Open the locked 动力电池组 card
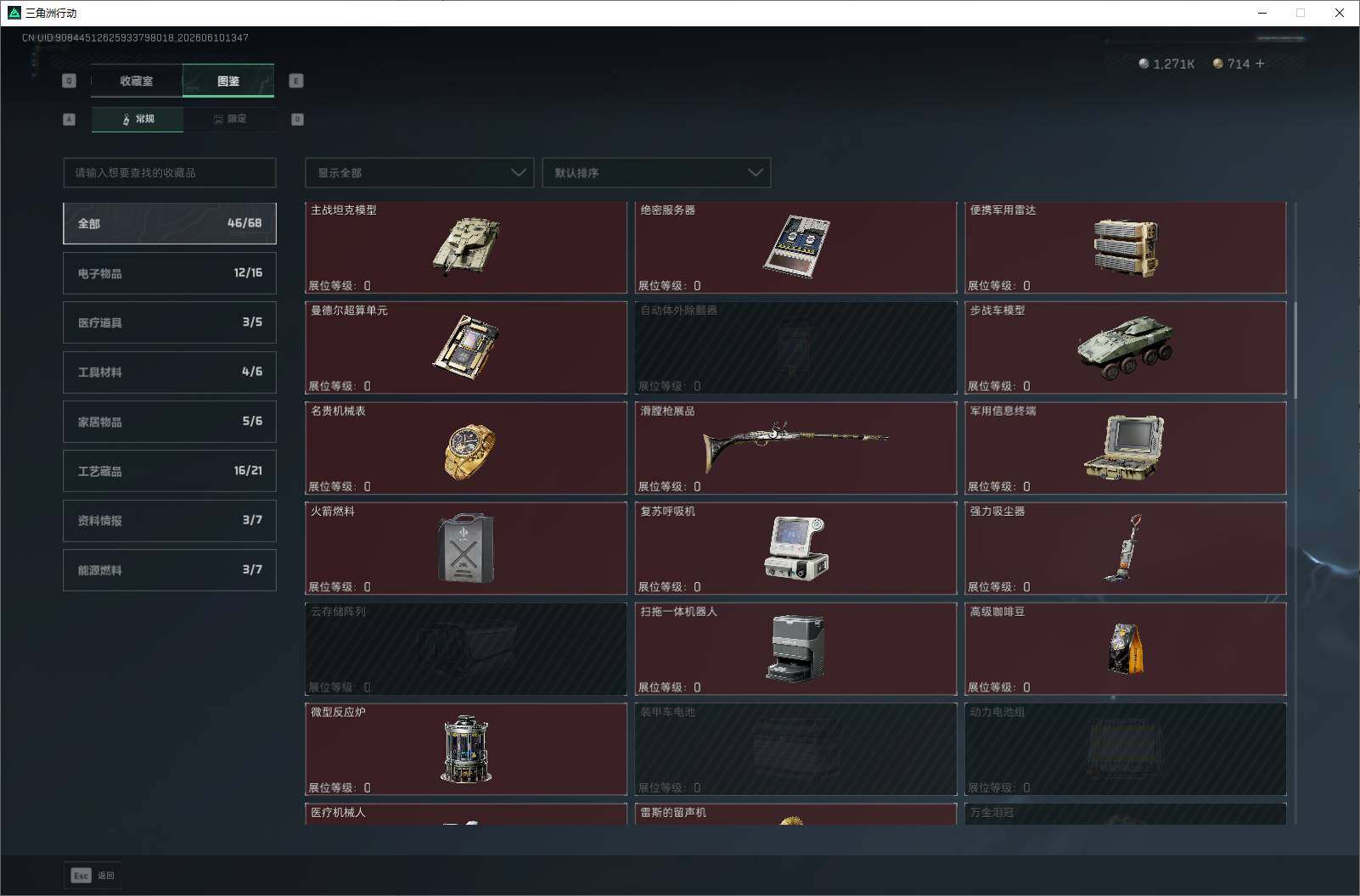The width and height of the screenshot is (1360, 896). point(1126,748)
